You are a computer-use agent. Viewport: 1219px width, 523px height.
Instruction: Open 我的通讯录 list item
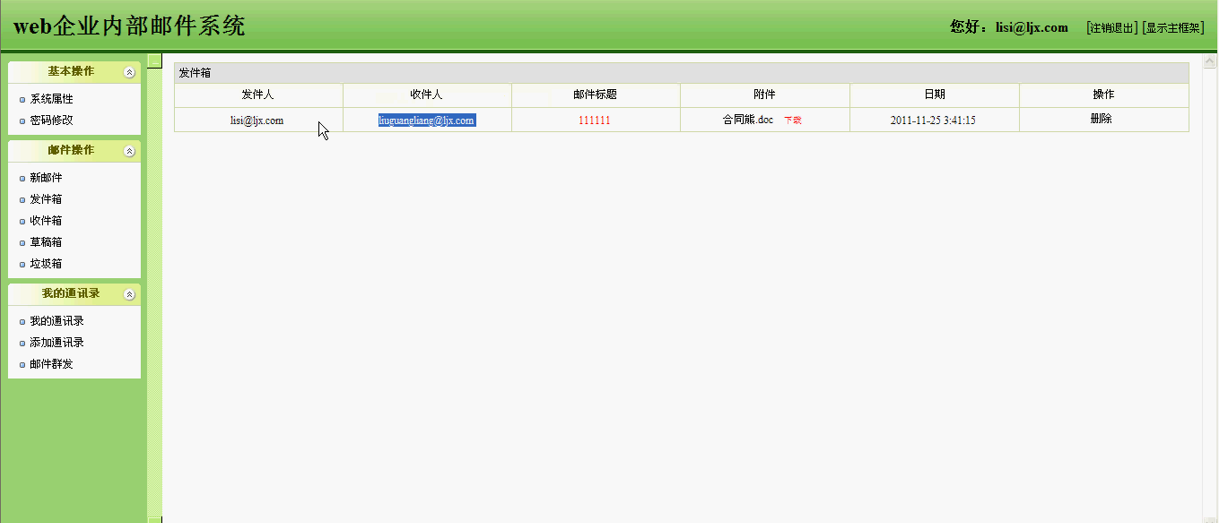click(x=57, y=321)
